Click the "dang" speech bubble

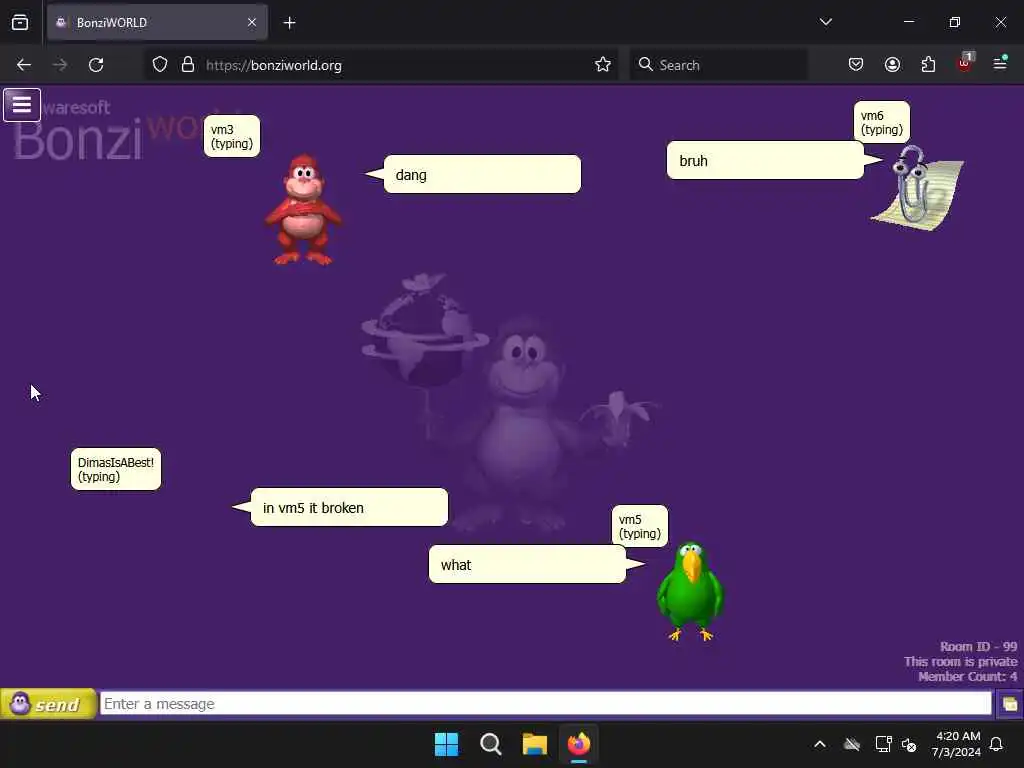[x=482, y=174]
